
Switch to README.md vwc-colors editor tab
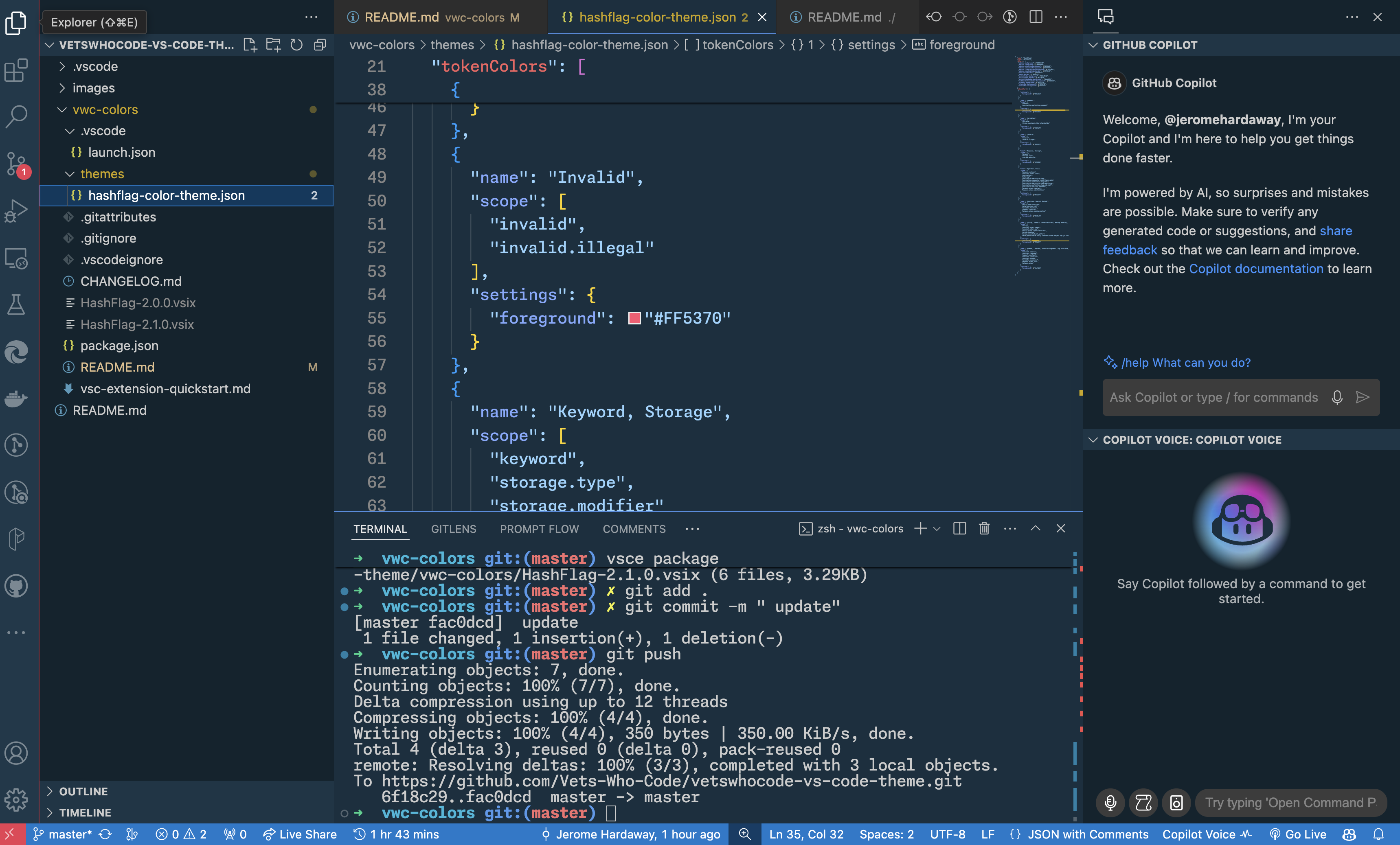434,17
